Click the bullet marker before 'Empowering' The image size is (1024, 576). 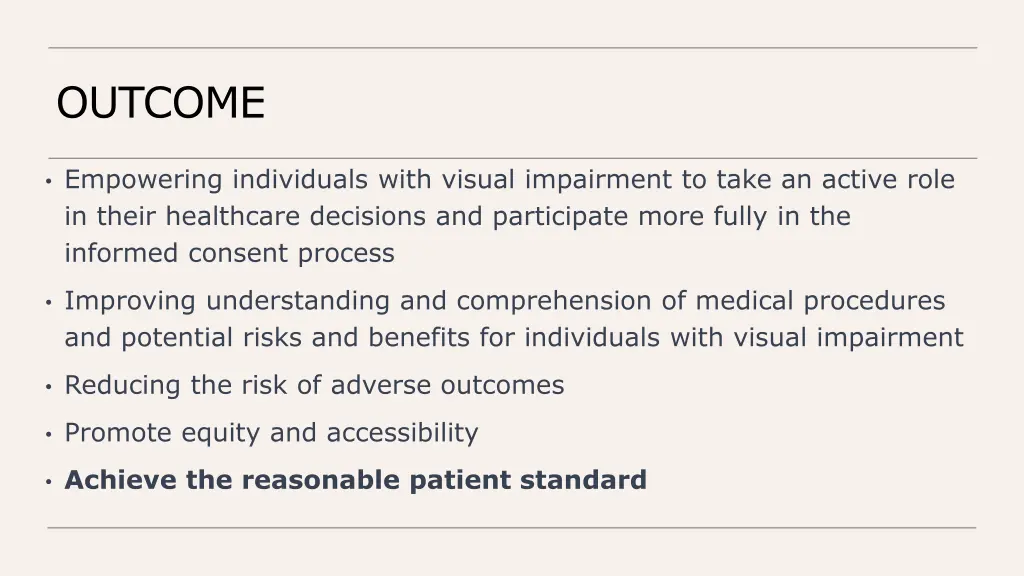[x=49, y=181]
